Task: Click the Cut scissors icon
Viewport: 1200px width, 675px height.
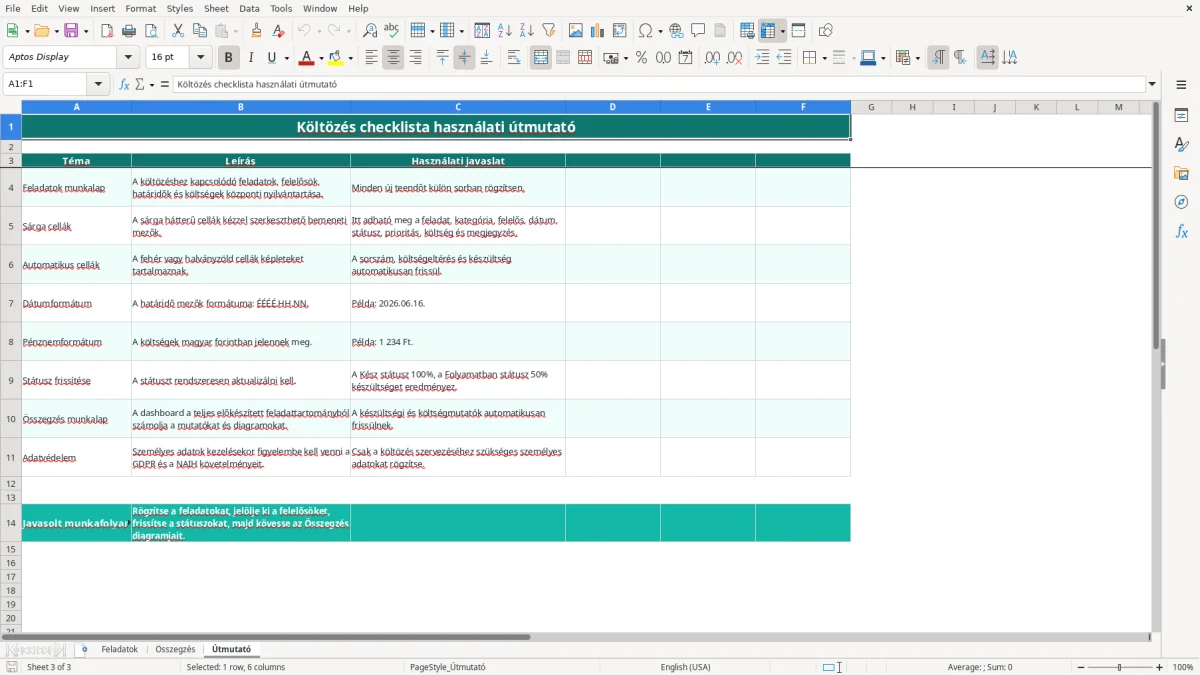Action: pyautogui.click(x=177, y=31)
